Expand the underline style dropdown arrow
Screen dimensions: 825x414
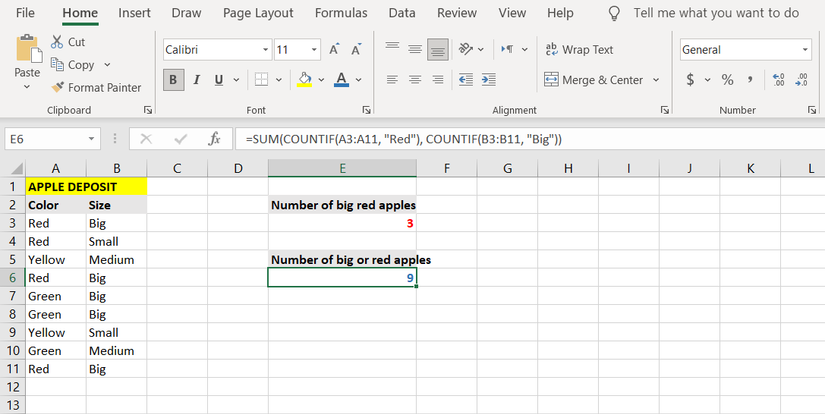pos(236,80)
